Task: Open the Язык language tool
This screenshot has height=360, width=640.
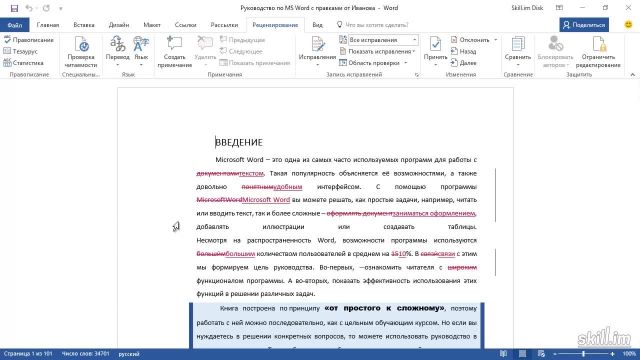Action: click(141, 51)
